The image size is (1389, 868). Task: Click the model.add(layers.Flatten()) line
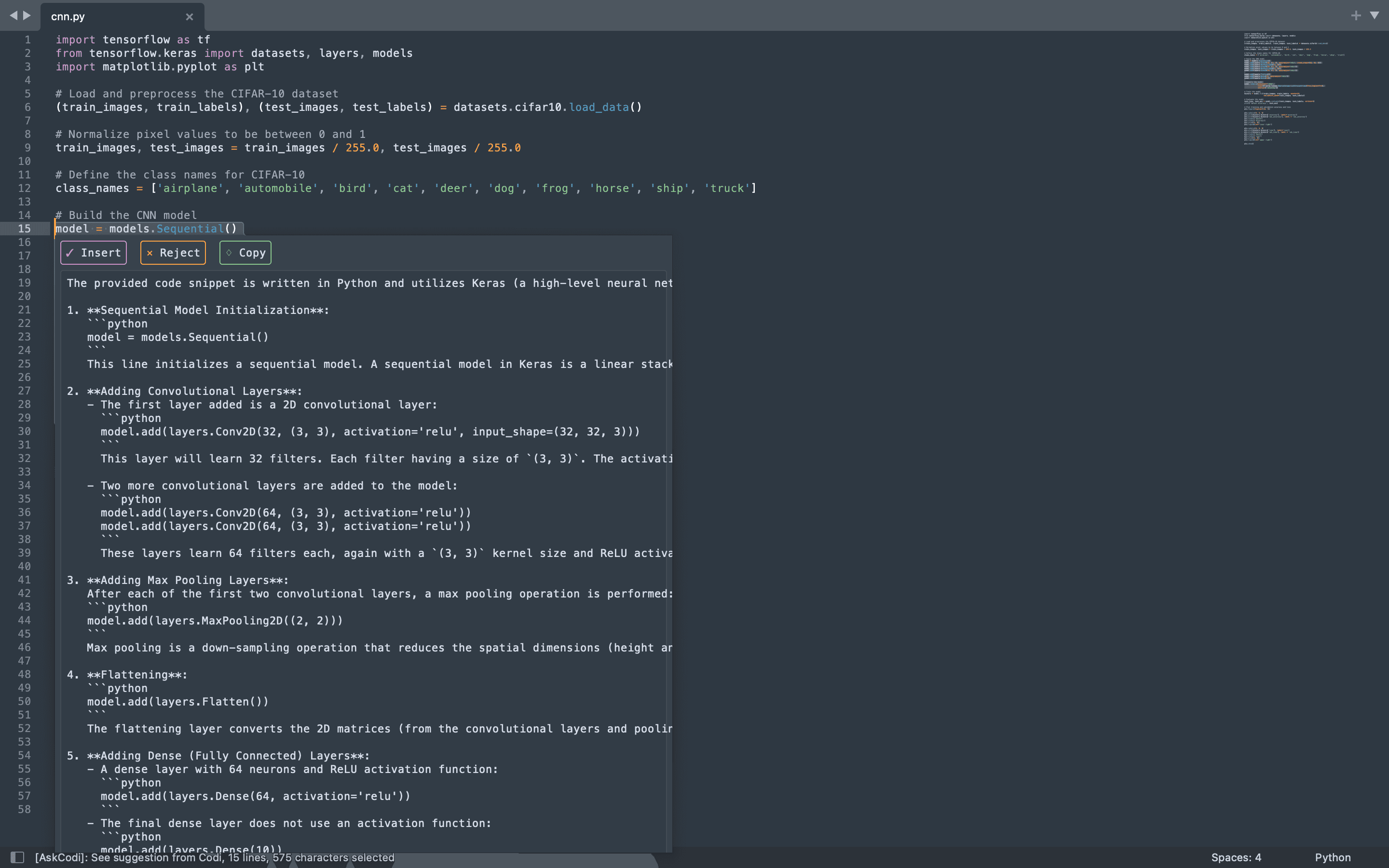(178, 702)
